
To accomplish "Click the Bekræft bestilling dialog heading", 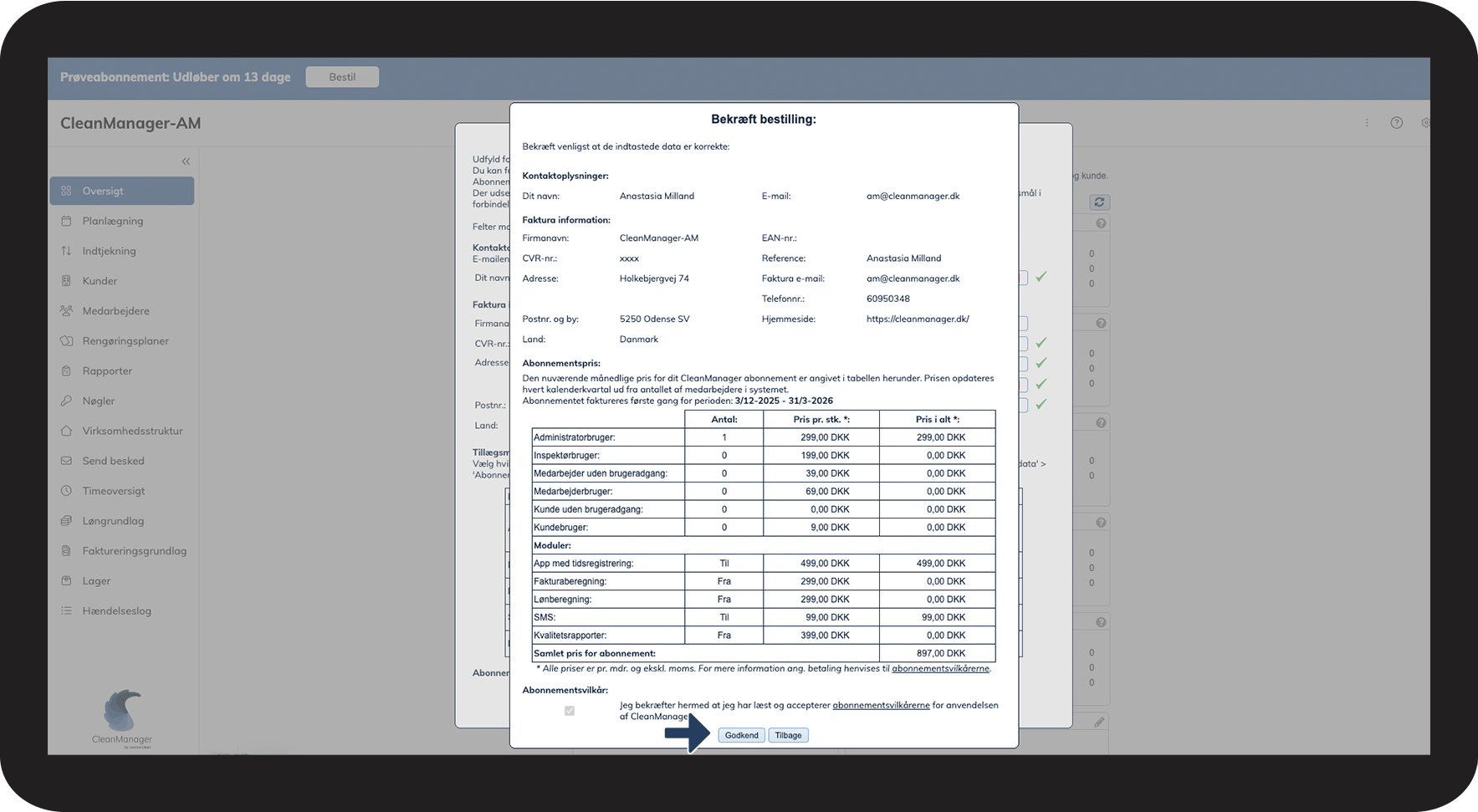I will [x=764, y=120].
